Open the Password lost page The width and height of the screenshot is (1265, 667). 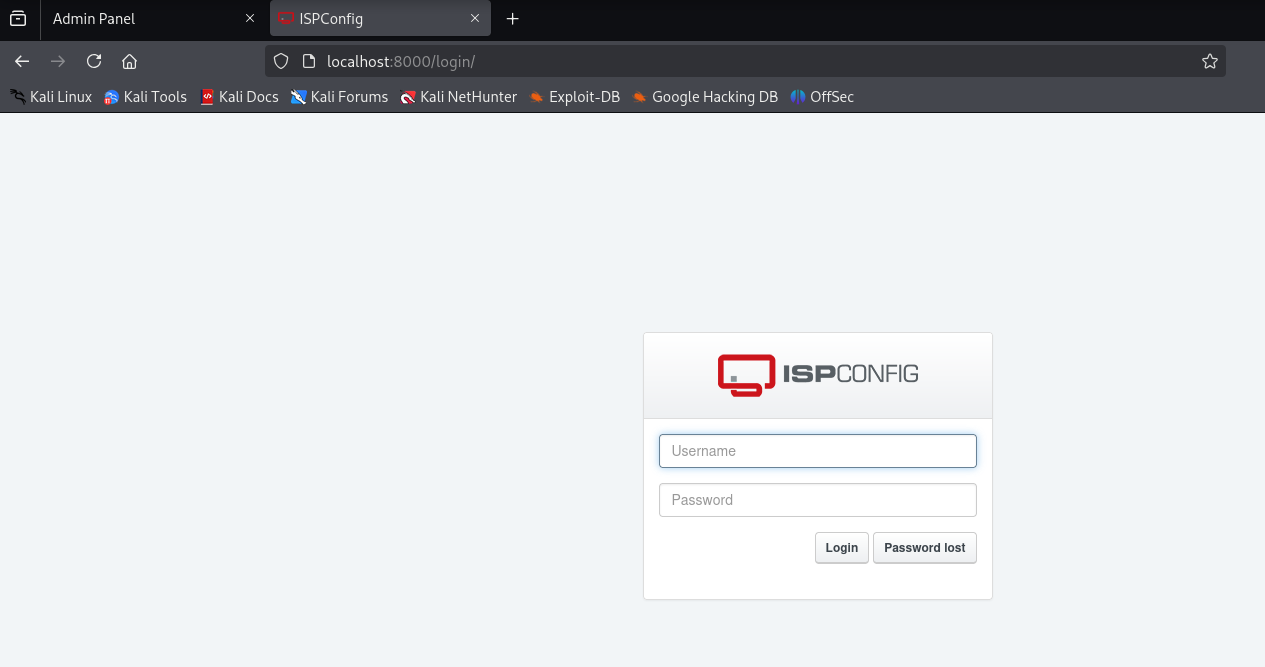coord(924,548)
